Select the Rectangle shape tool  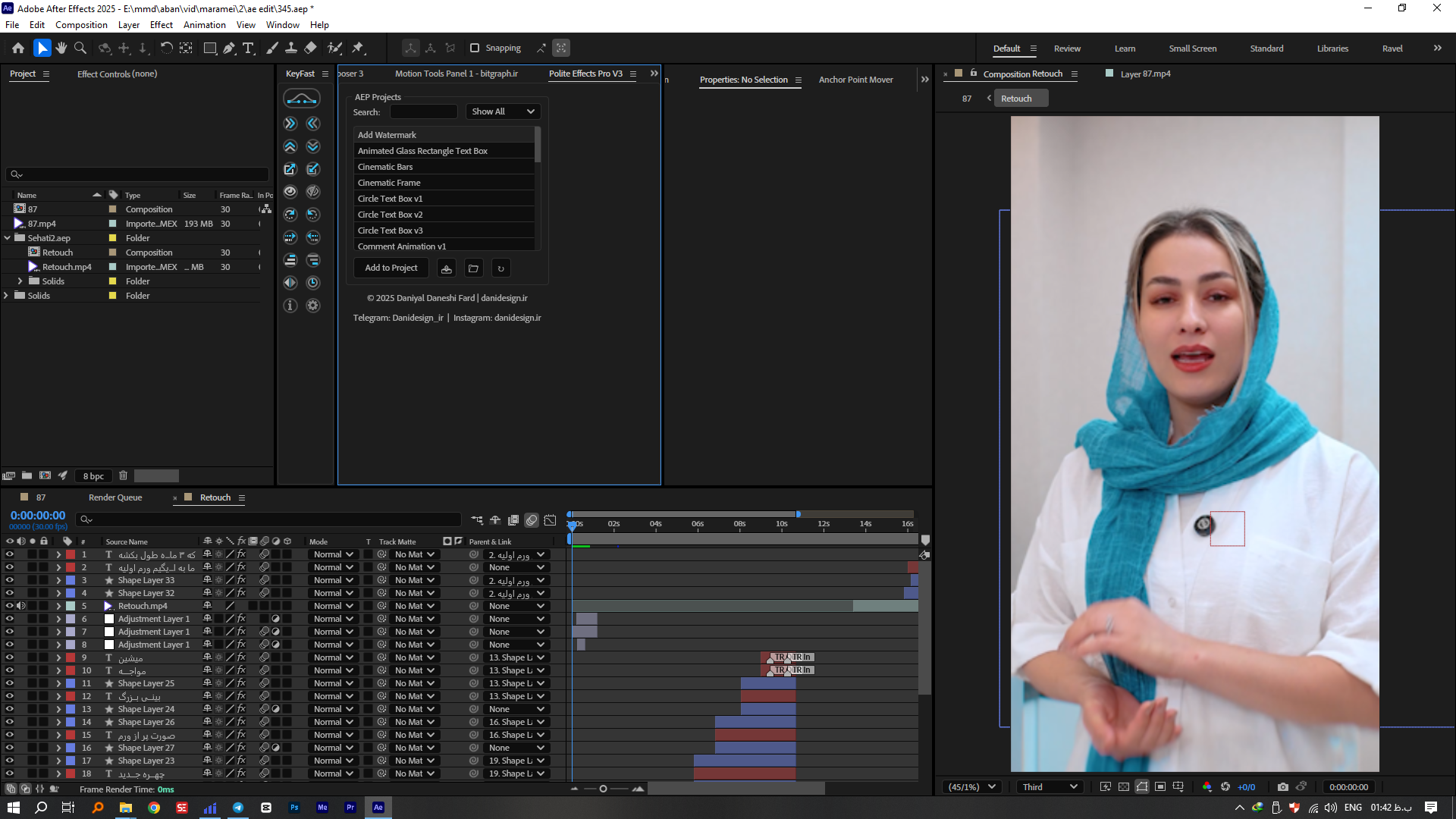tap(210, 48)
